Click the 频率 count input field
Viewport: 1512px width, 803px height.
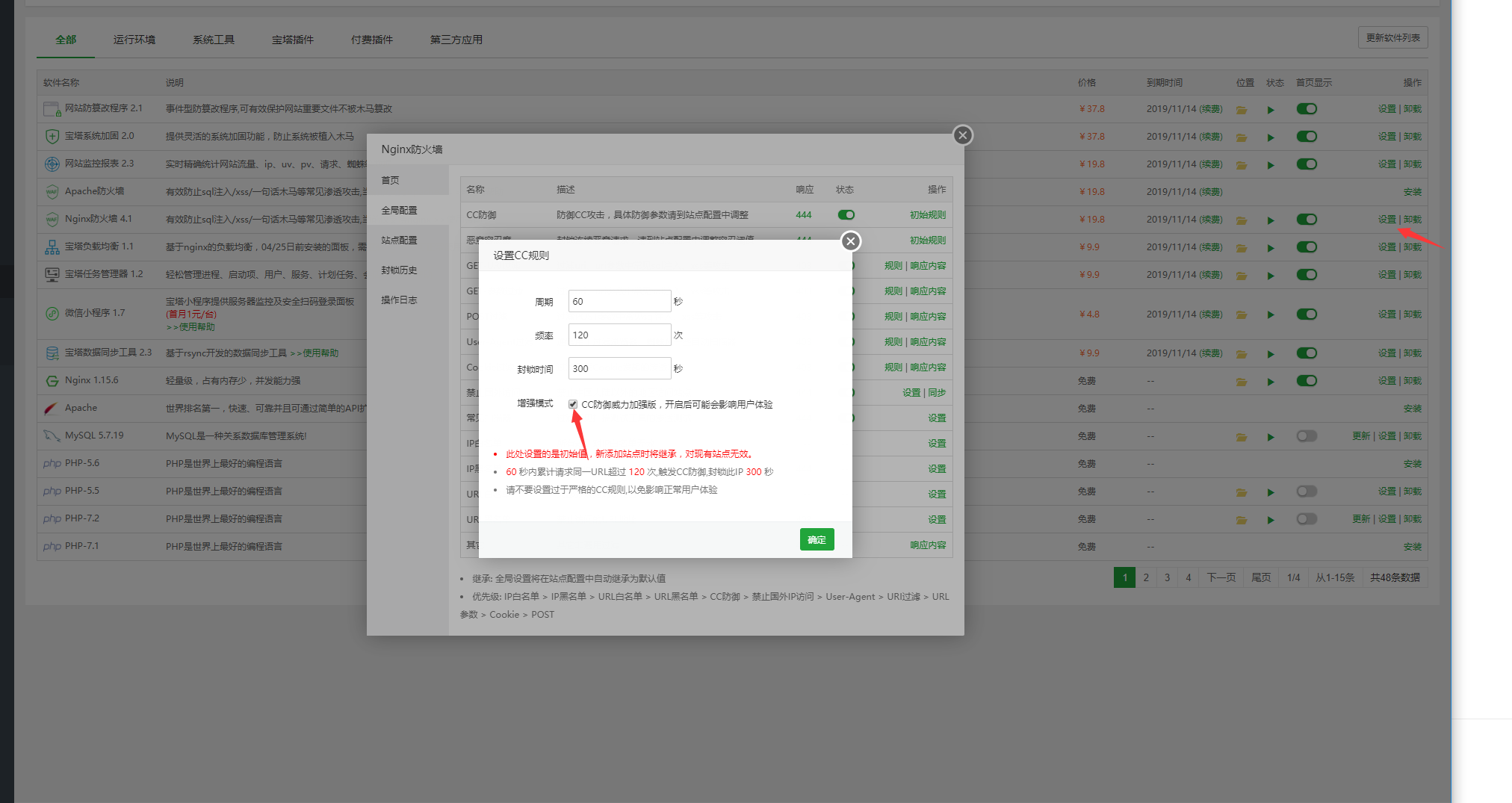point(619,335)
